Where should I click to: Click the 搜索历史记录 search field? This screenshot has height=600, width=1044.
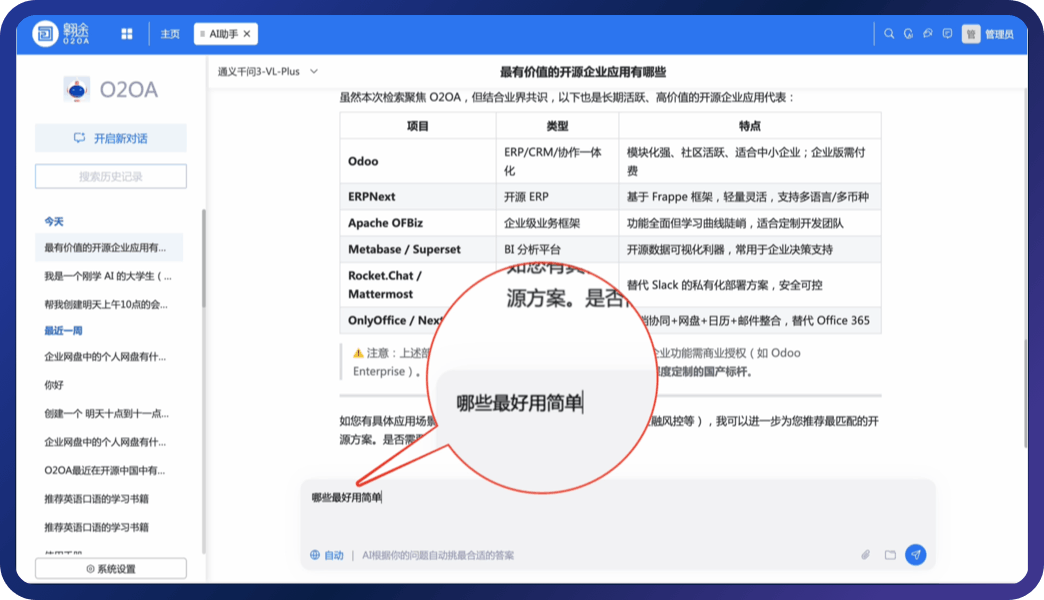point(111,177)
